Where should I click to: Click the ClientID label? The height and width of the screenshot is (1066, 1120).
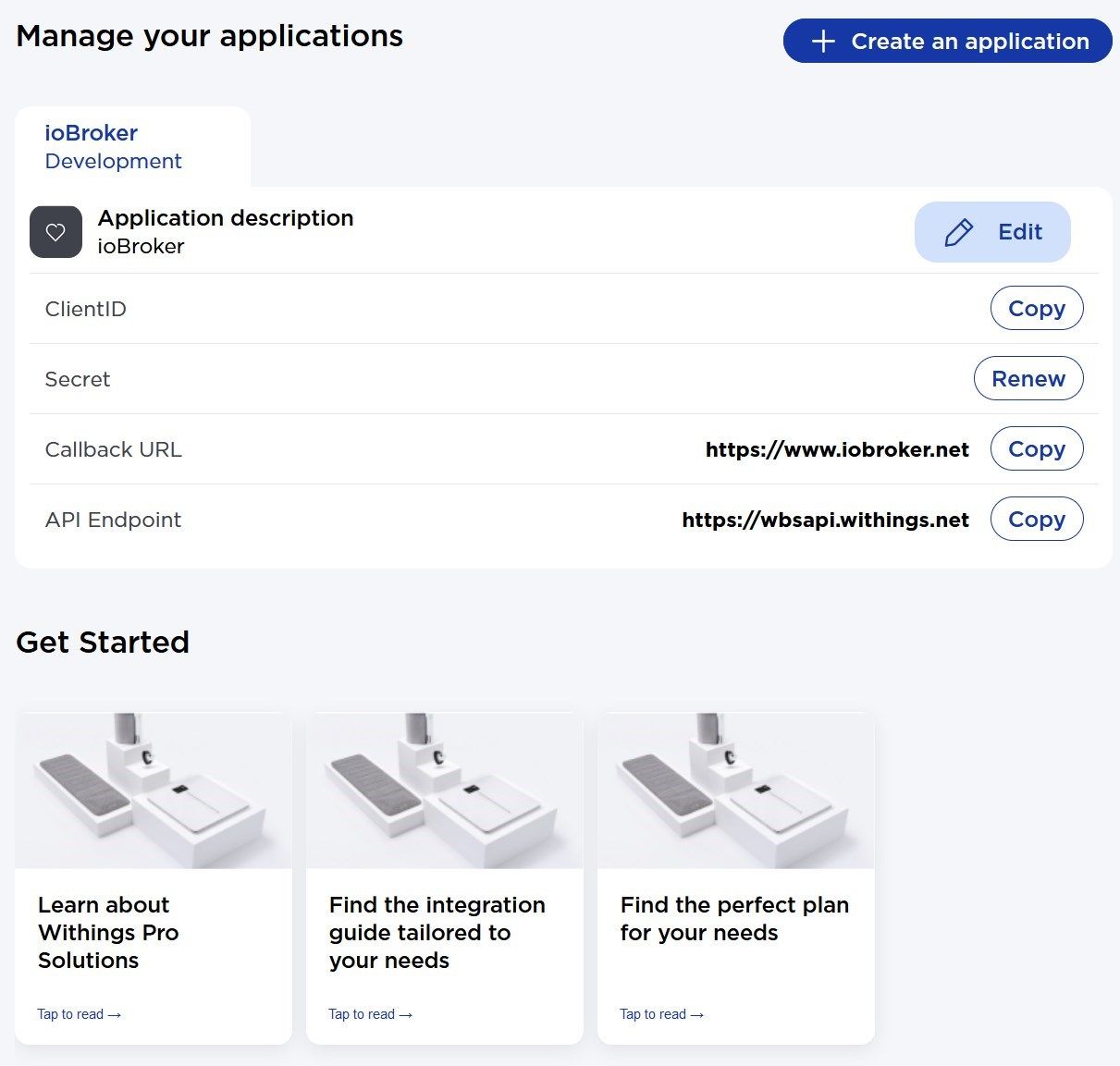pyautogui.click(x=86, y=309)
